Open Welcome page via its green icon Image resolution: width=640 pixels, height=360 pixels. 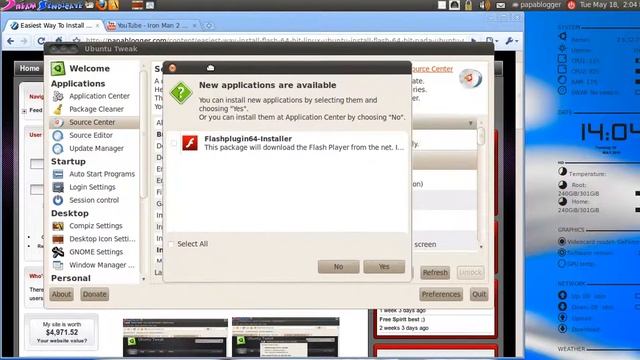coord(58,69)
